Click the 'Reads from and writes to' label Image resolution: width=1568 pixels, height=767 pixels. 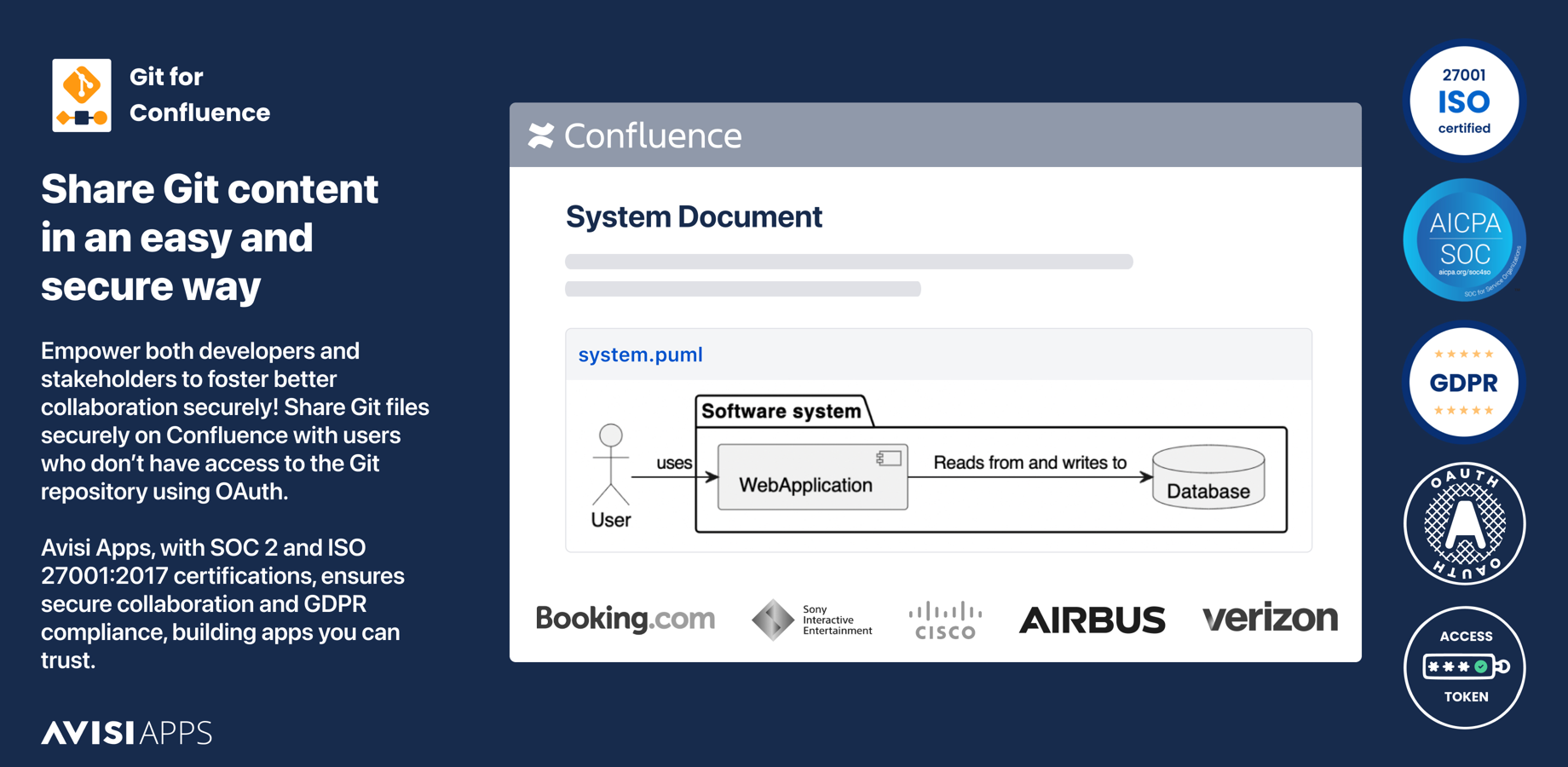1030,462
